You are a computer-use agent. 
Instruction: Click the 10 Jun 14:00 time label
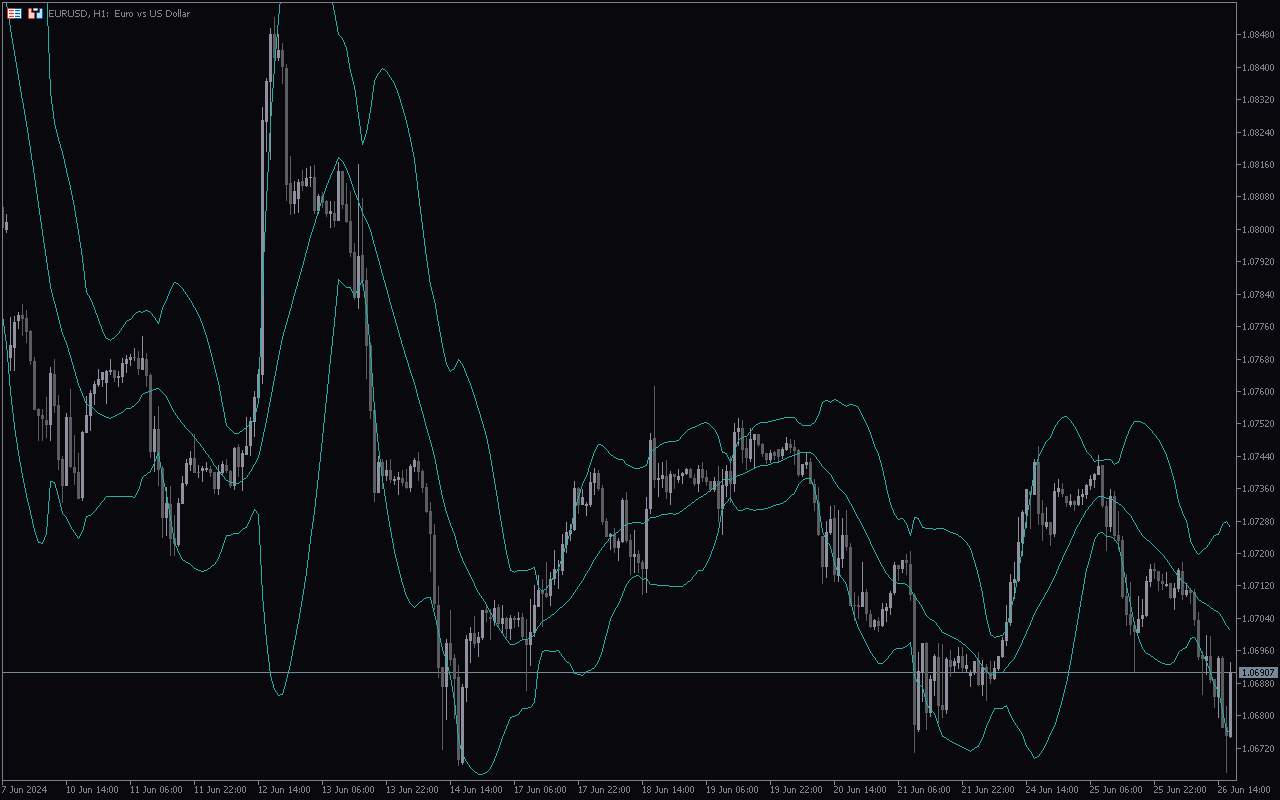92,790
